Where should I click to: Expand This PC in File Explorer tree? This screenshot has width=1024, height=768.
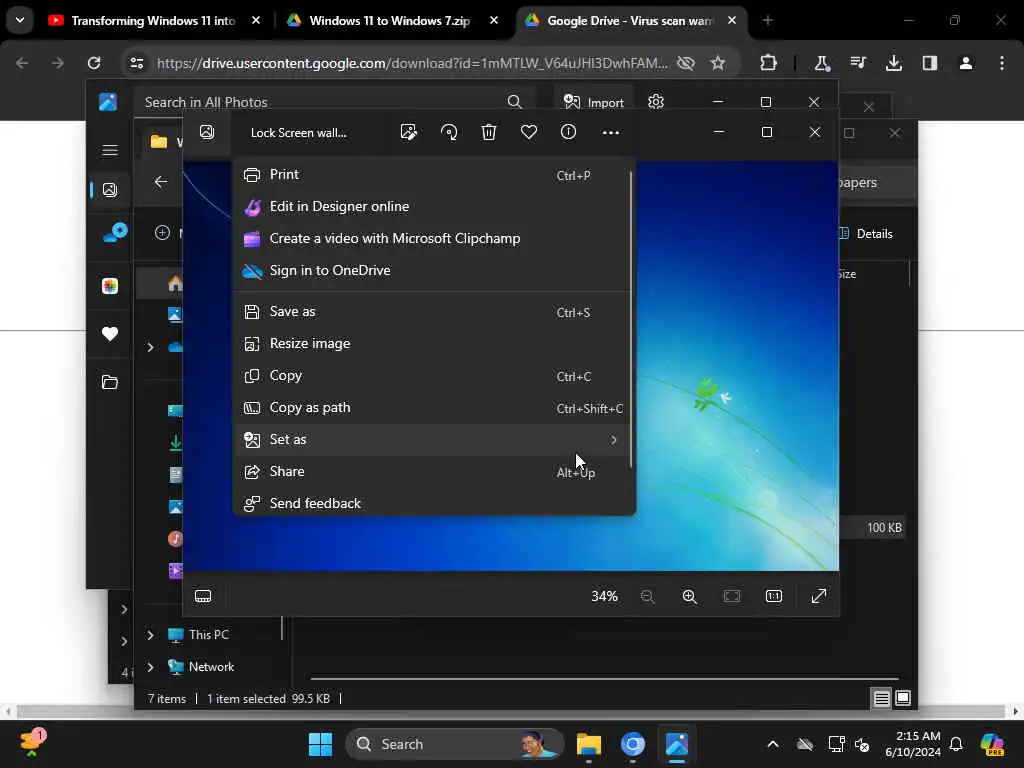[x=150, y=635]
